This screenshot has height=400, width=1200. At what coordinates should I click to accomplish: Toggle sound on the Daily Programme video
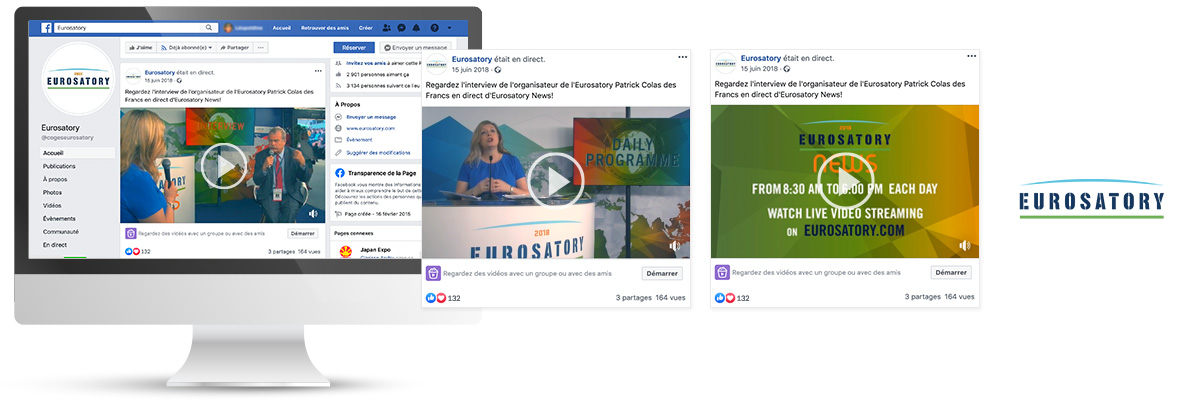pyautogui.click(x=675, y=245)
